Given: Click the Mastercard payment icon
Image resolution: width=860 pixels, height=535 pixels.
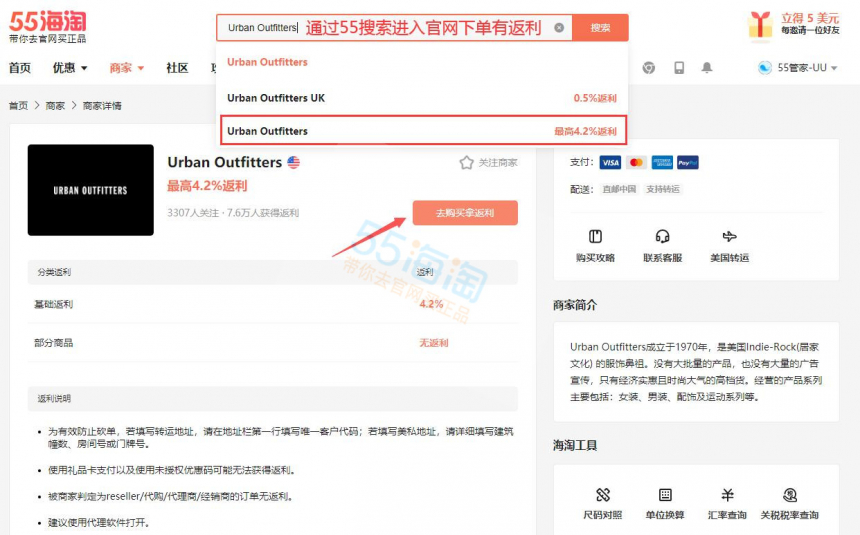Looking at the screenshot, I should coord(636,162).
